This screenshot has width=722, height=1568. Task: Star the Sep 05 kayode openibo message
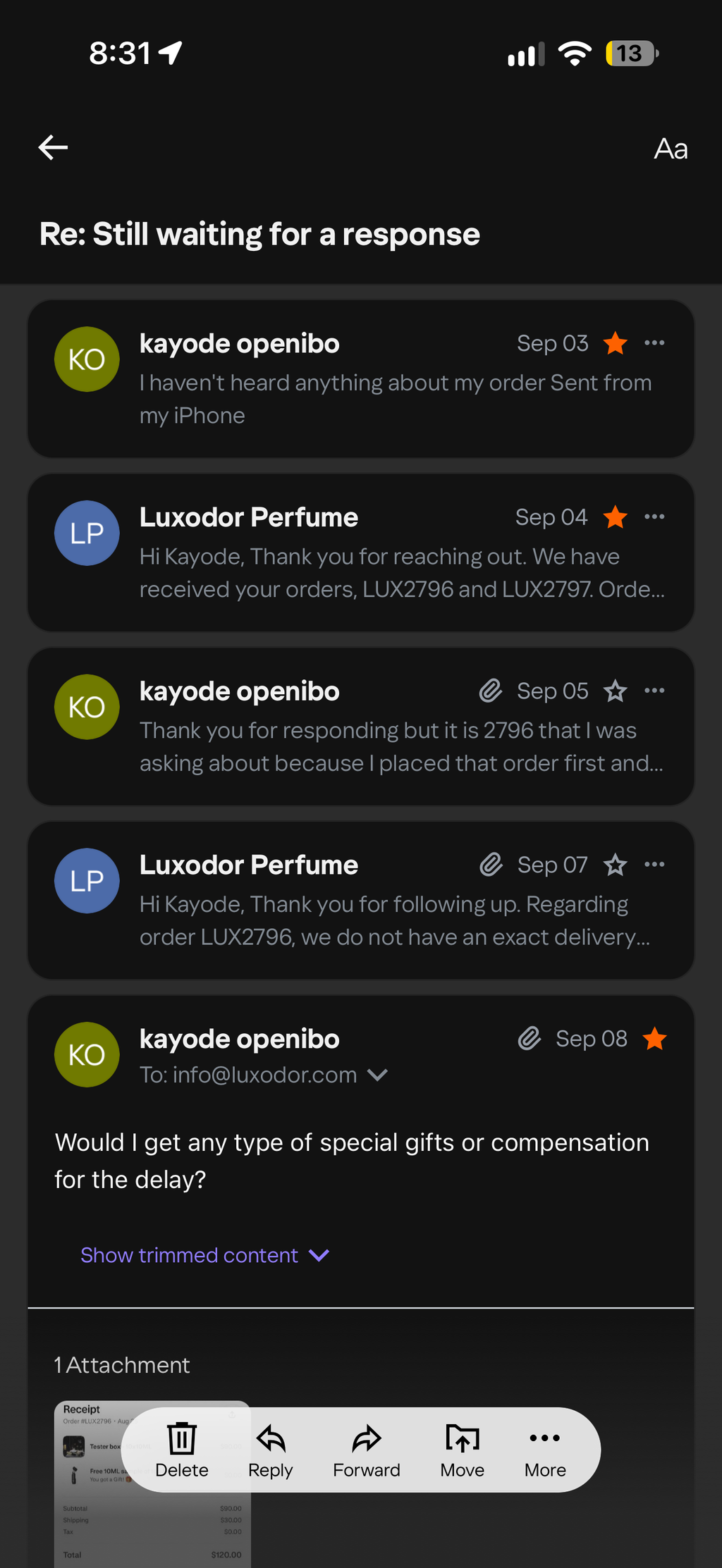[616, 691]
